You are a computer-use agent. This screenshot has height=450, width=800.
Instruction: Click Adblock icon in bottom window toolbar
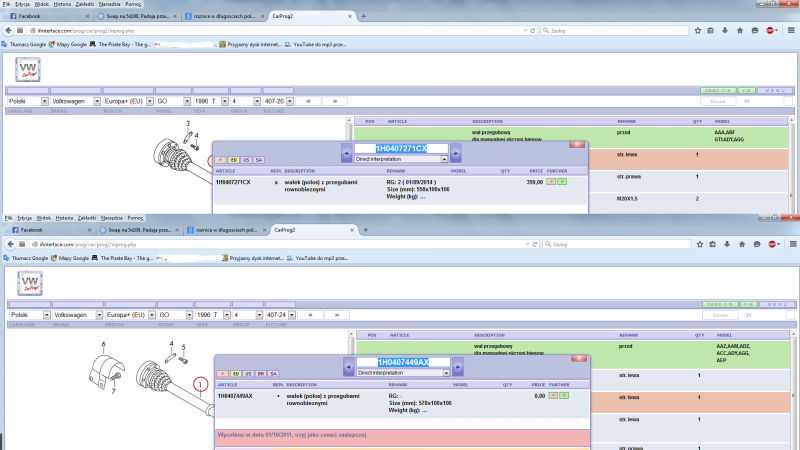(773, 244)
